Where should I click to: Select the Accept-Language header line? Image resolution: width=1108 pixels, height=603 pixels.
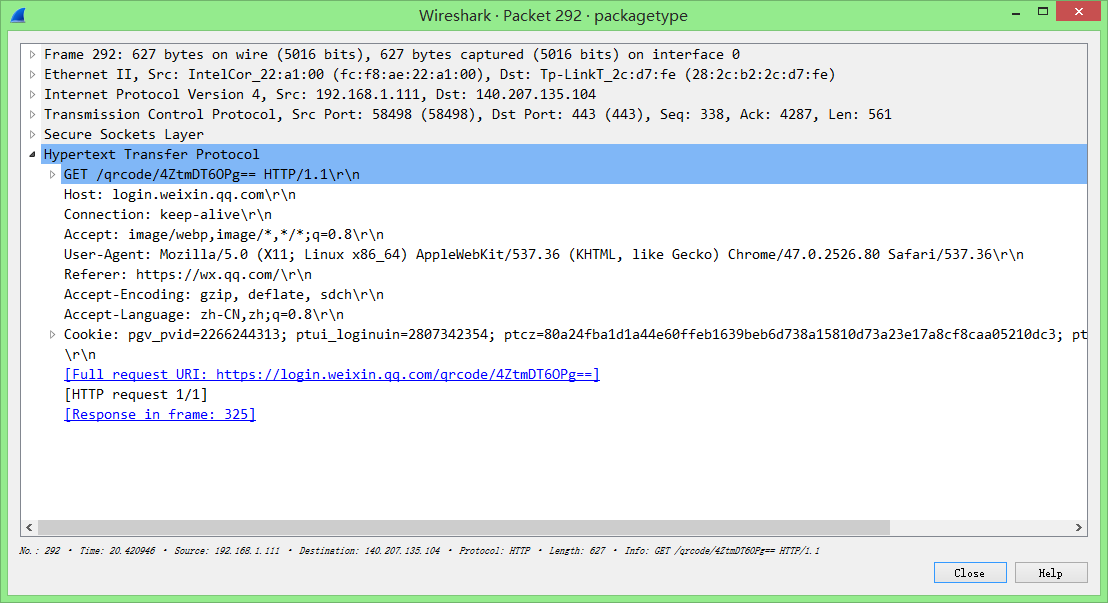[x=204, y=315]
